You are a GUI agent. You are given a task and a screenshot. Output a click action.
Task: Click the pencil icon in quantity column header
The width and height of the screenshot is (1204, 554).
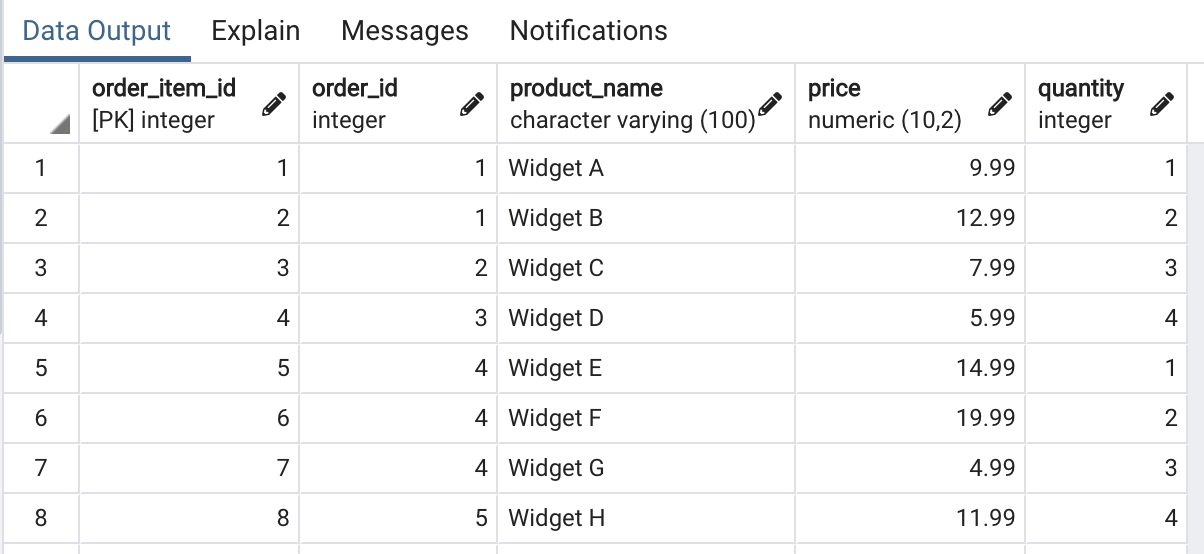pos(1161,104)
